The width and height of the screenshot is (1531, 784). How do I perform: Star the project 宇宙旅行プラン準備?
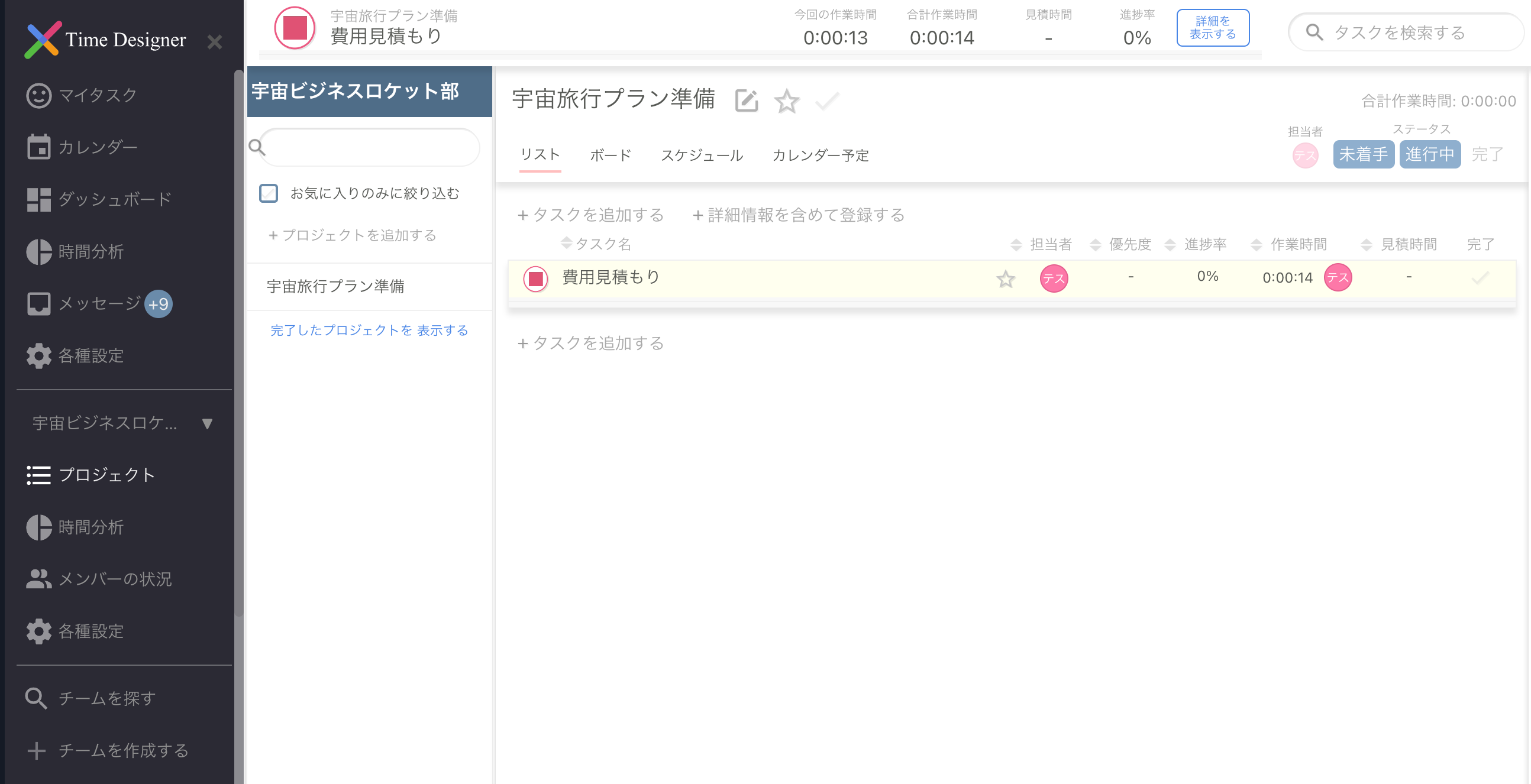(x=787, y=102)
